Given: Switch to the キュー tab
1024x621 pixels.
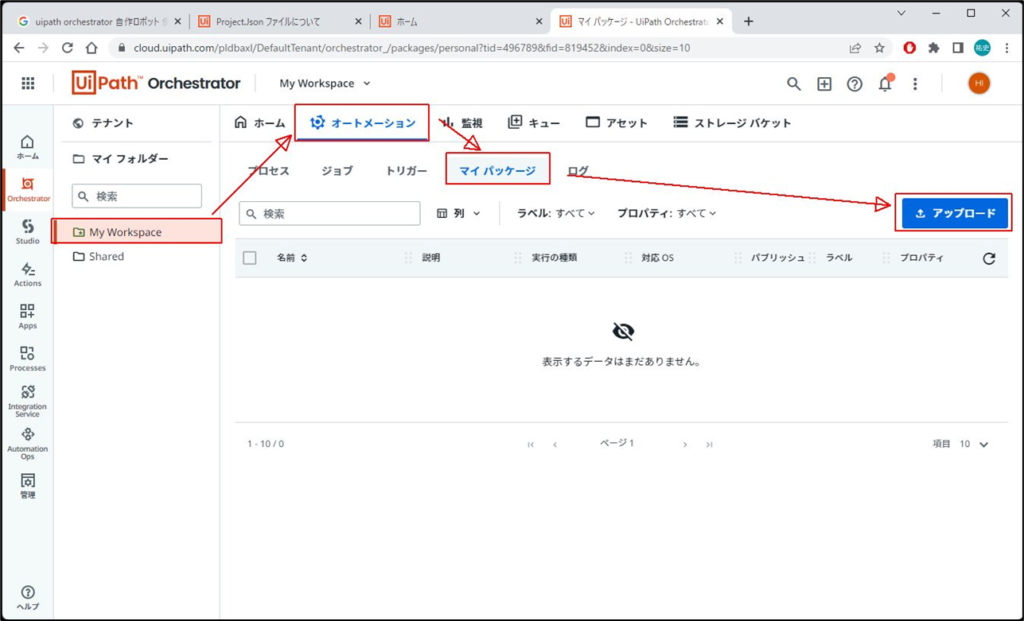Looking at the screenshot, I should coord(534,123).
